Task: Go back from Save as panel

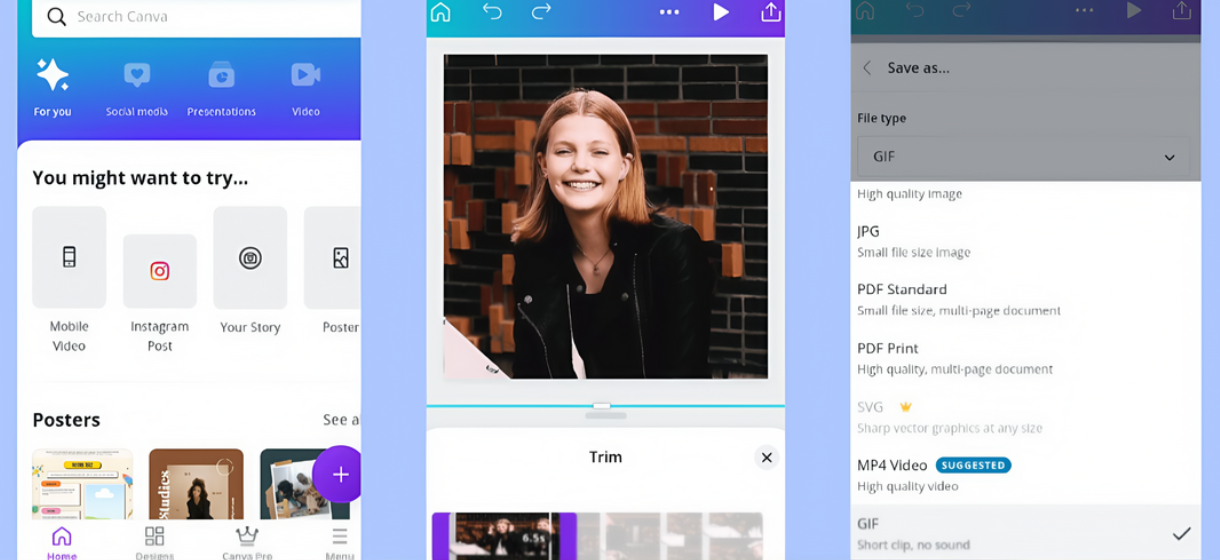Action: tap(867, 68)
